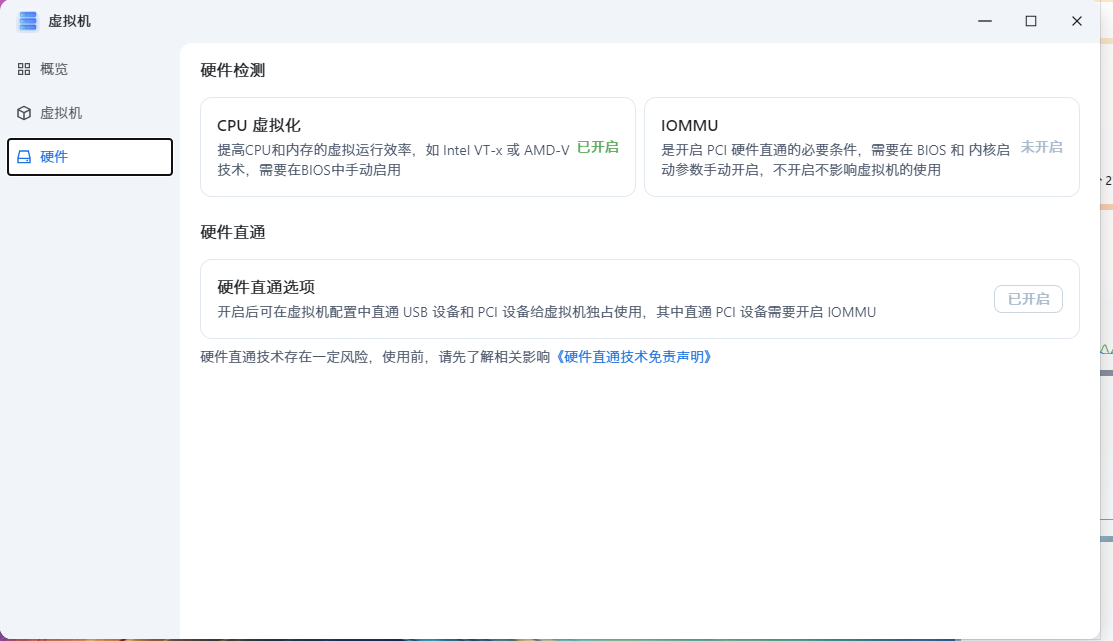Toggle the 硬件直通选项 已开启 button
Image resolution: width=1113 pixels, height=641 pixels.
pos(1028,299)
